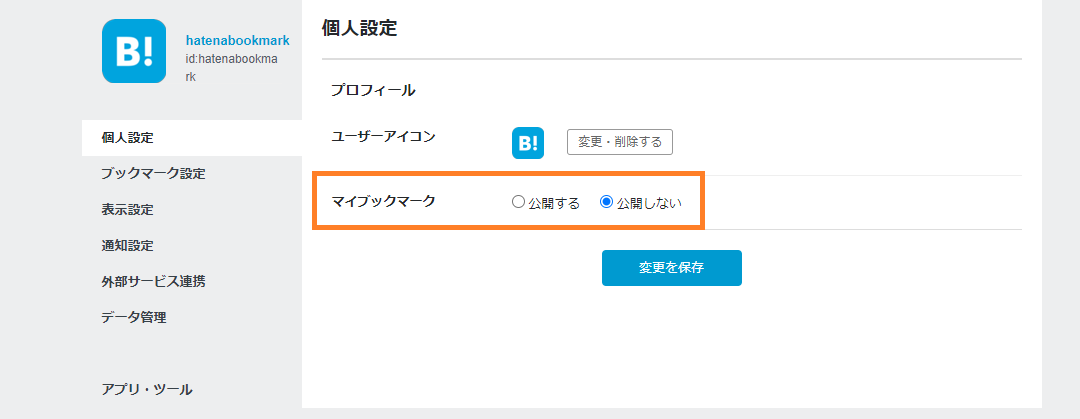Navigate to データ管理 in the sidebar
The image size is (1080, 419).
134,318
